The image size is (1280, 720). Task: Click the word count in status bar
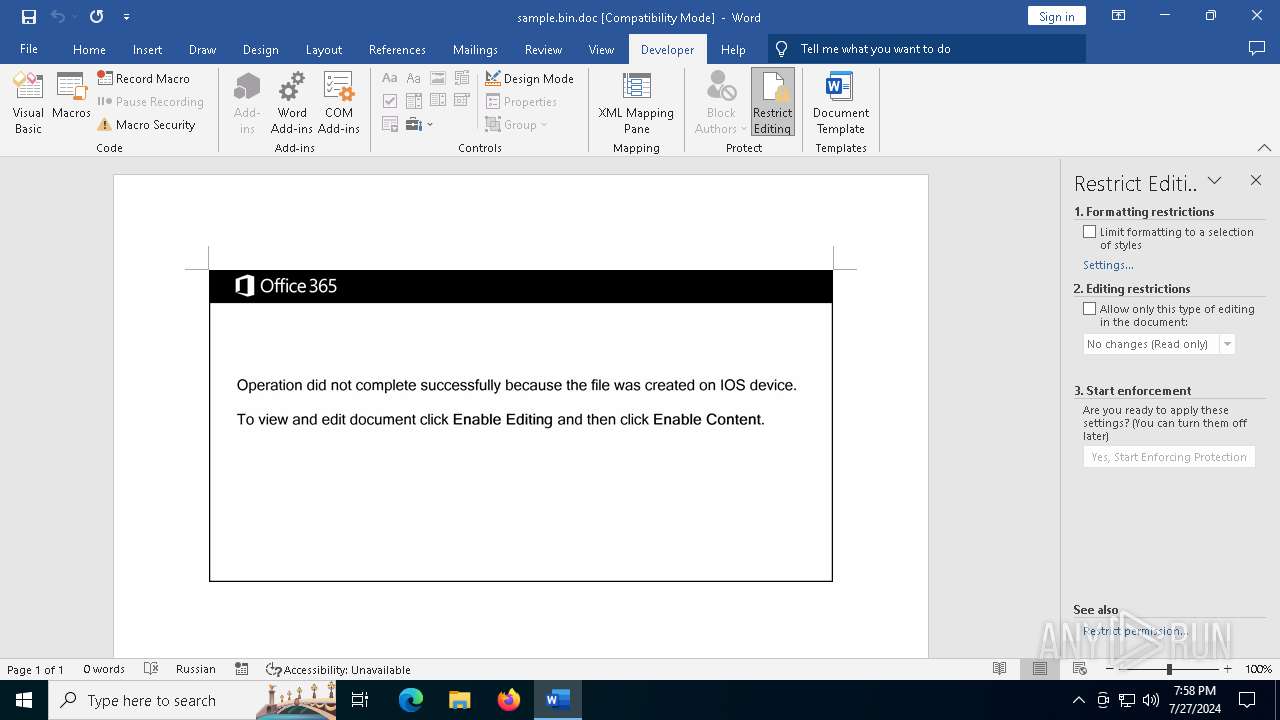(104, 669)
